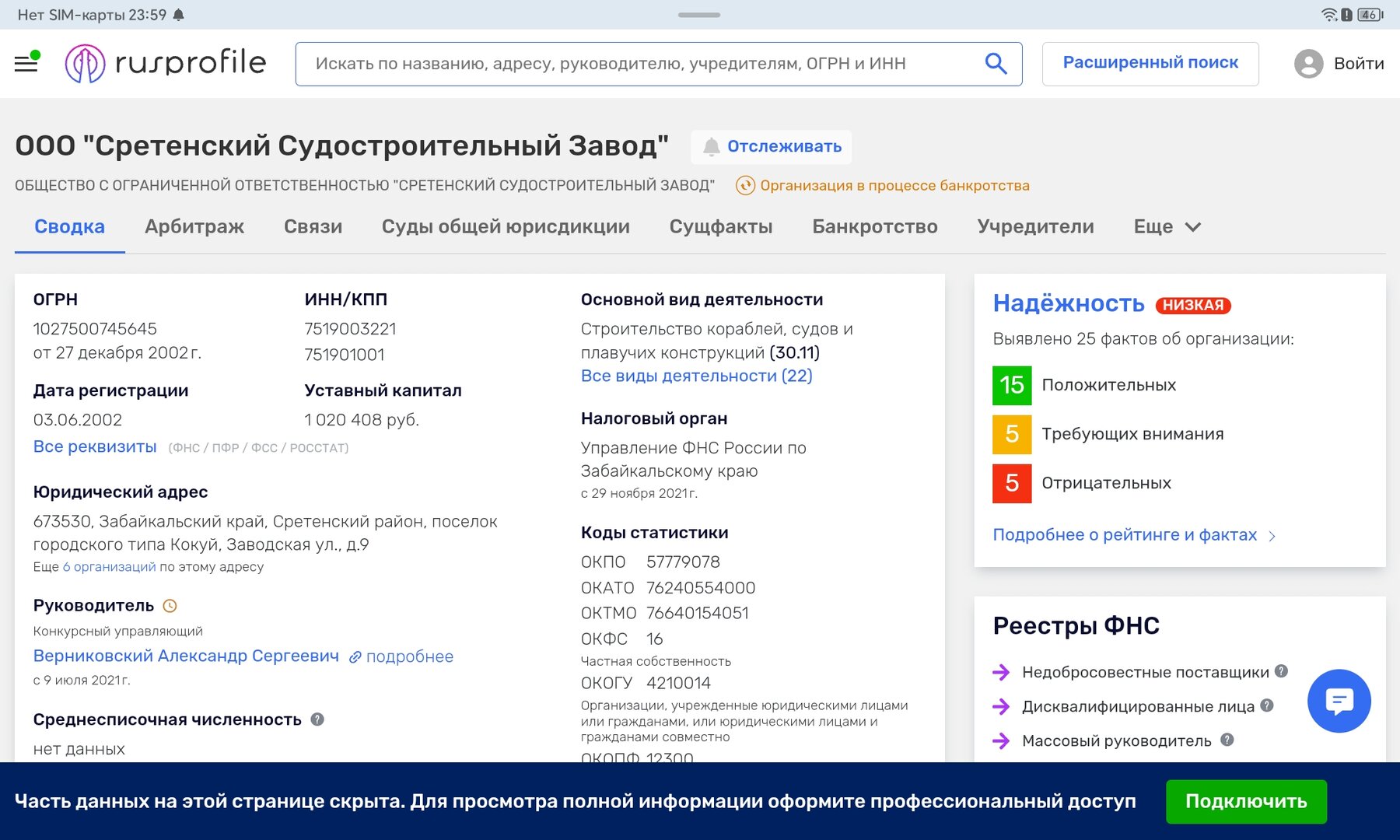Click the clock icon beside Руководитель

click(x=170, y=606)
